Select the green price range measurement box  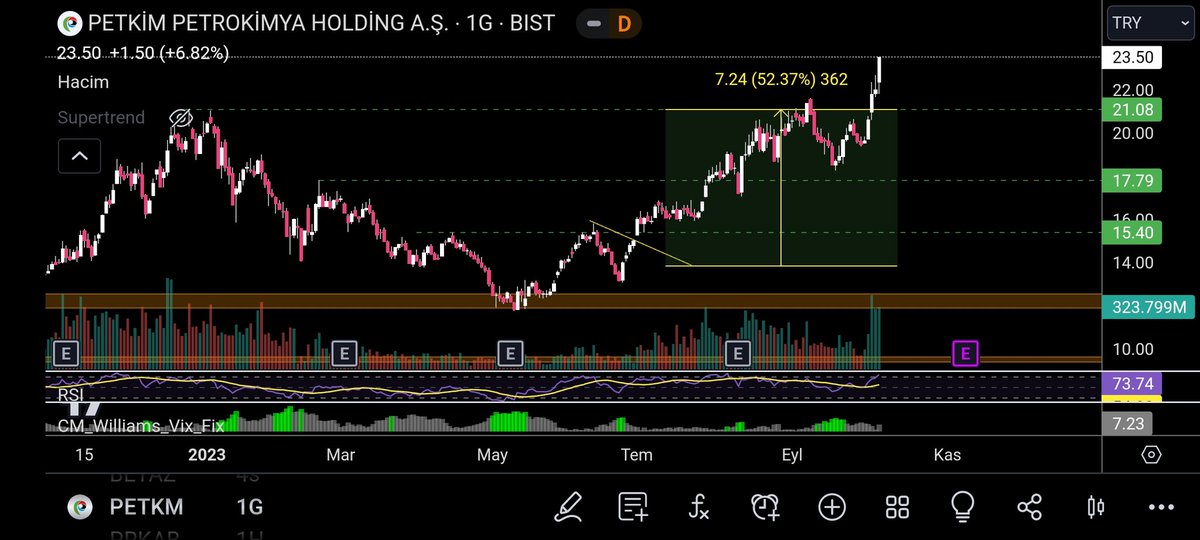pos(781,187)
